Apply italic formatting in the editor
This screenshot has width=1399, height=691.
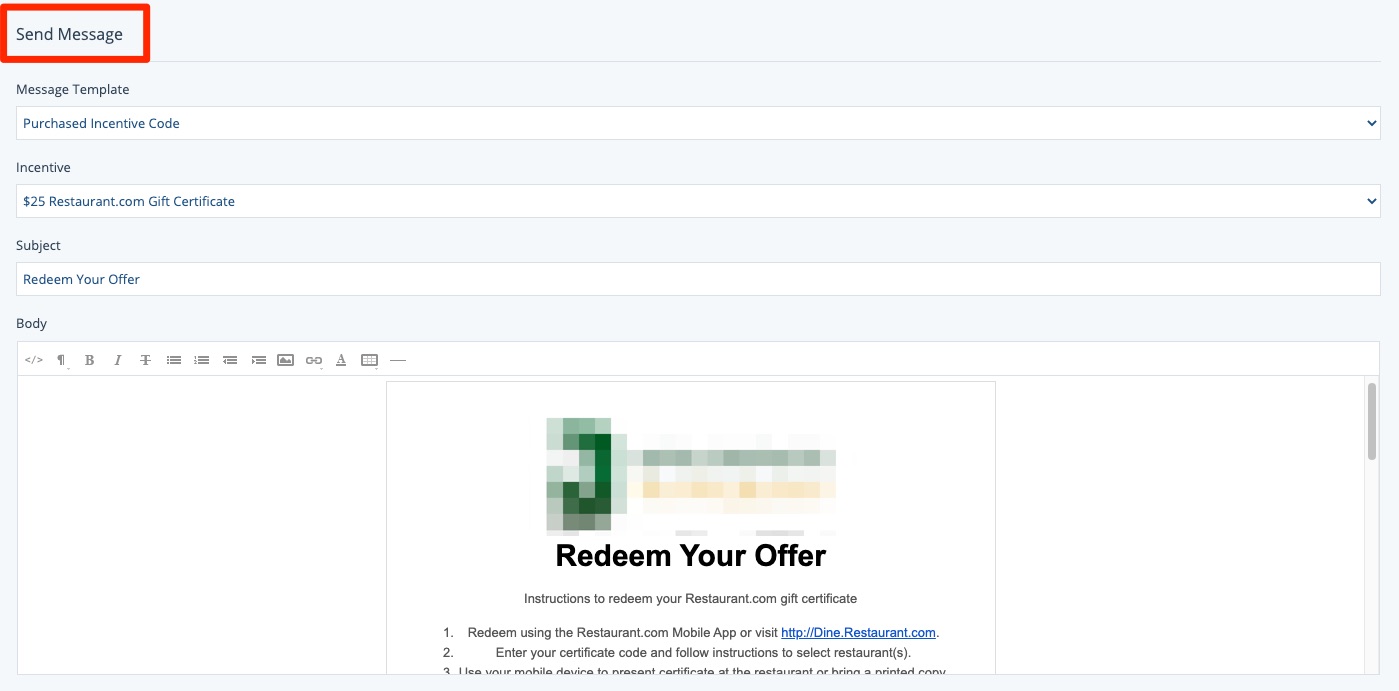coord(118,360)
